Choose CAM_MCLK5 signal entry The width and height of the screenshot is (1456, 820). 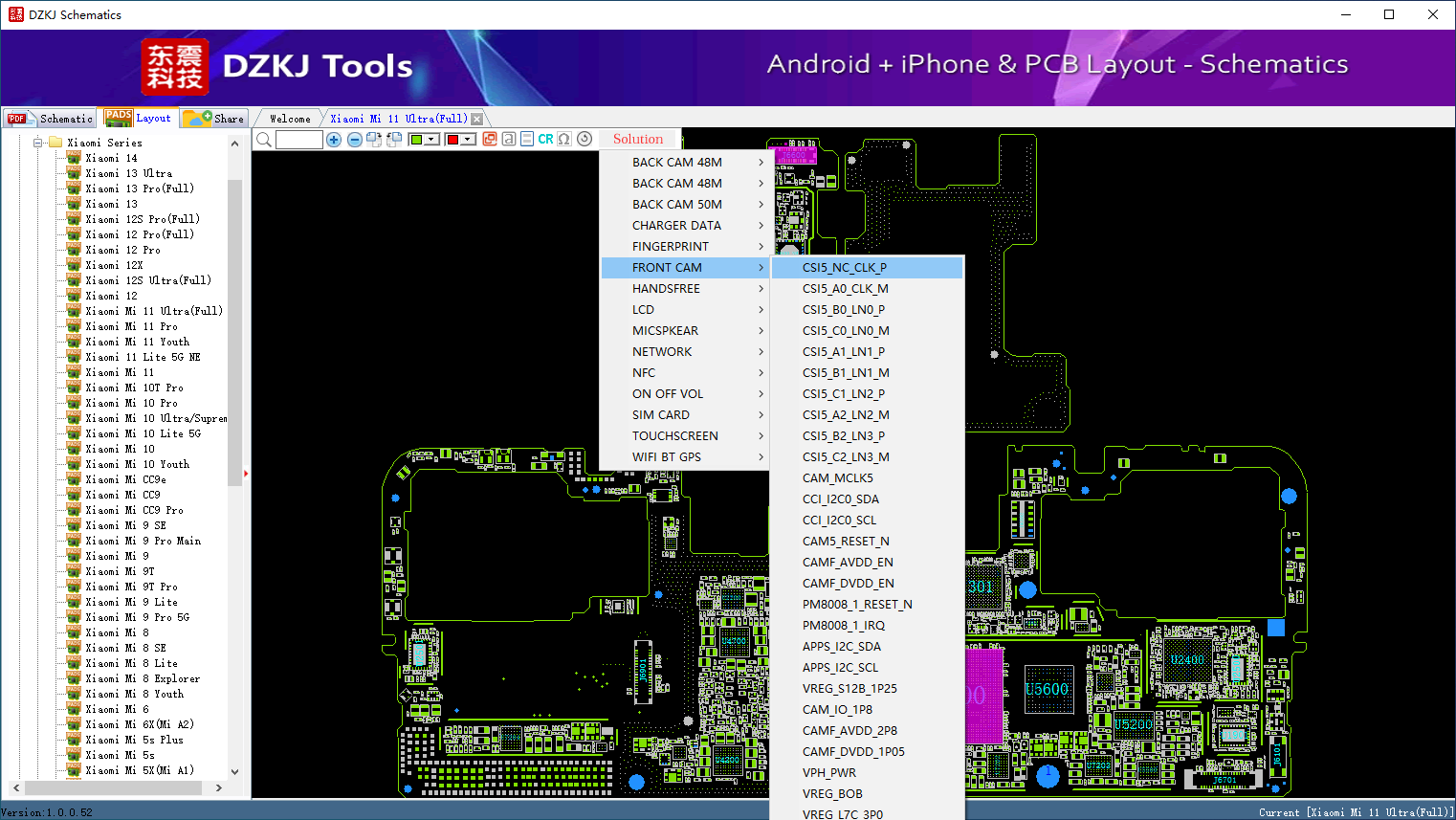(837, 478)
